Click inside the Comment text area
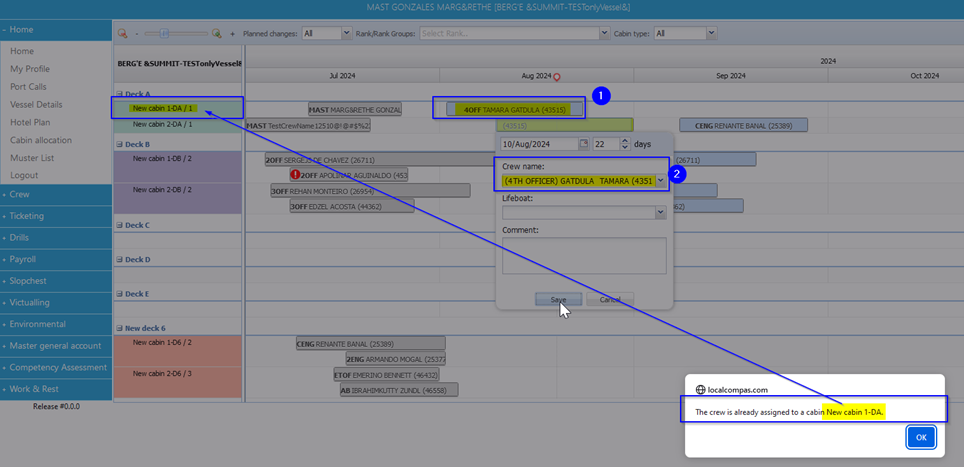The height and width of the screenshot is (467, 964). pos(584,255)
